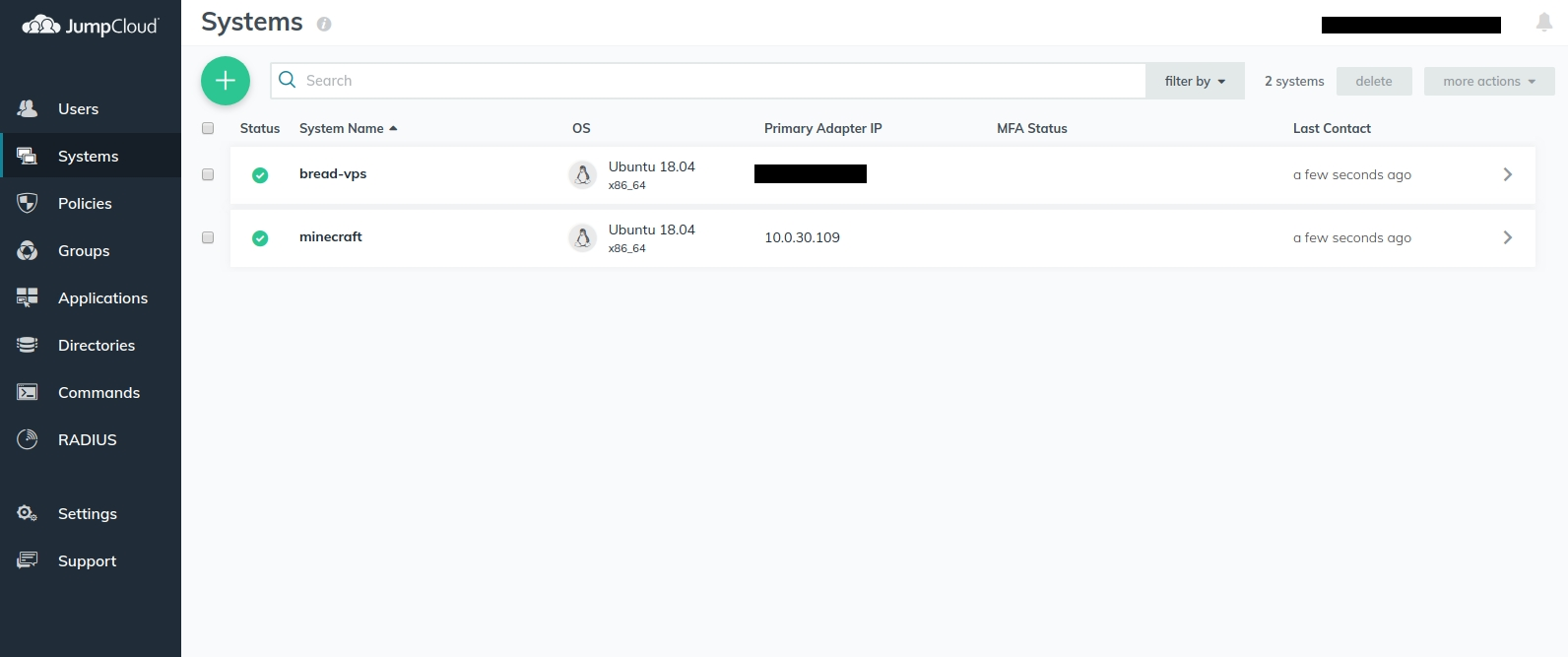The height and width of the screenshot is (657, 1568).
Task: Click the Last Contact column header
Action: [1332, 128]
